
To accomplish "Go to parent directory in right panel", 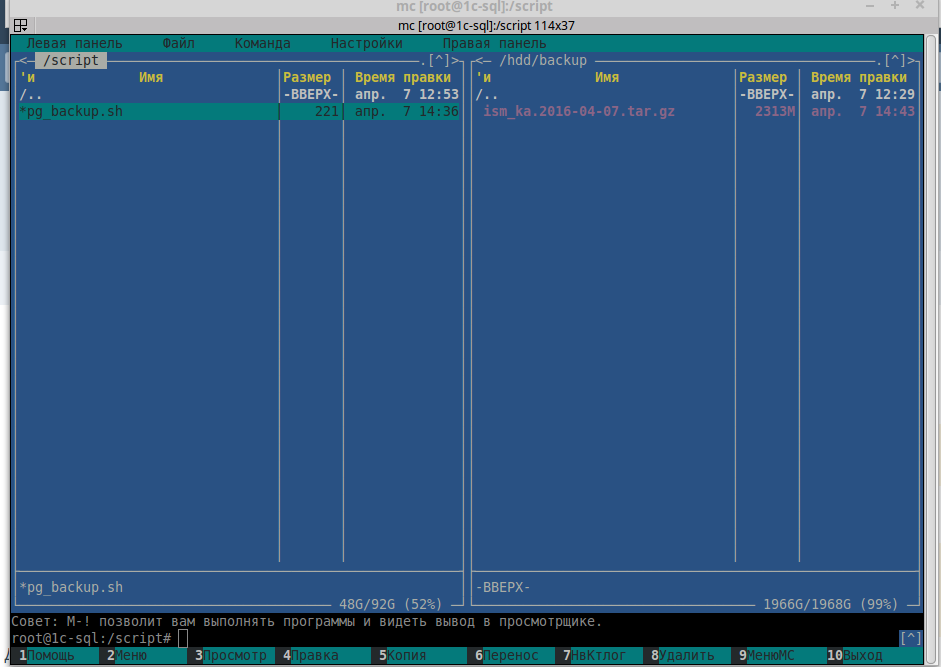I will point(487,94).
